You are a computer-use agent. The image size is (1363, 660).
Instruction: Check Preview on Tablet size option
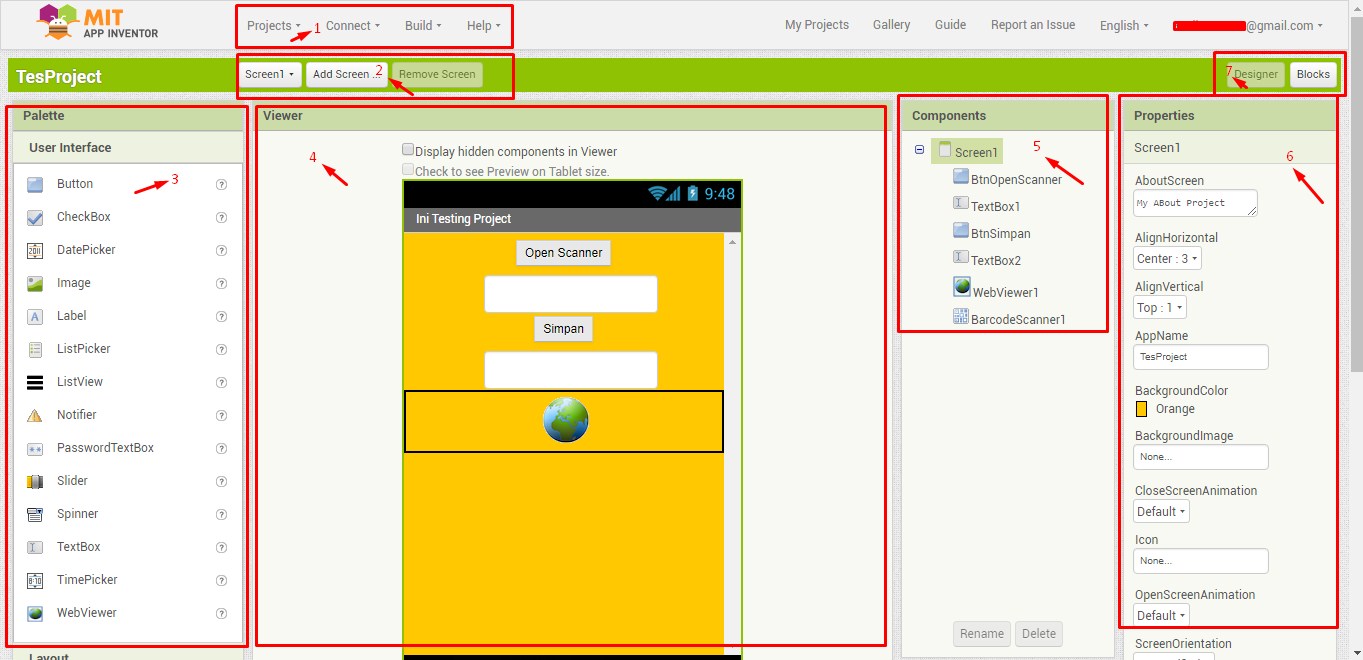pyautogui.click(x=407, y=169)
